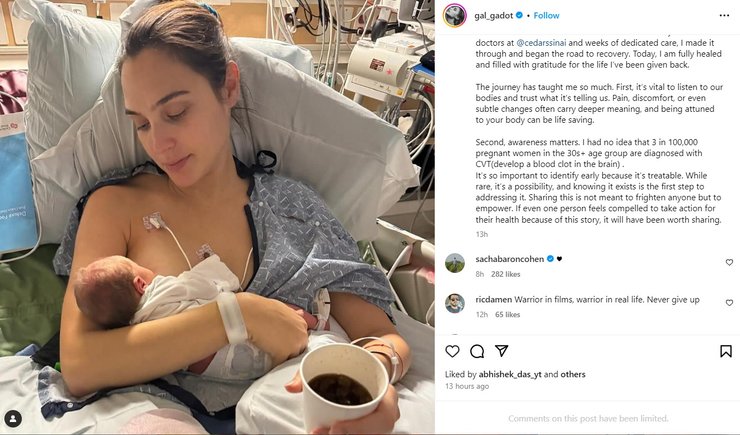Share post via paper plane icon
The height and width of the screenshot is (435, 740).
501,351
